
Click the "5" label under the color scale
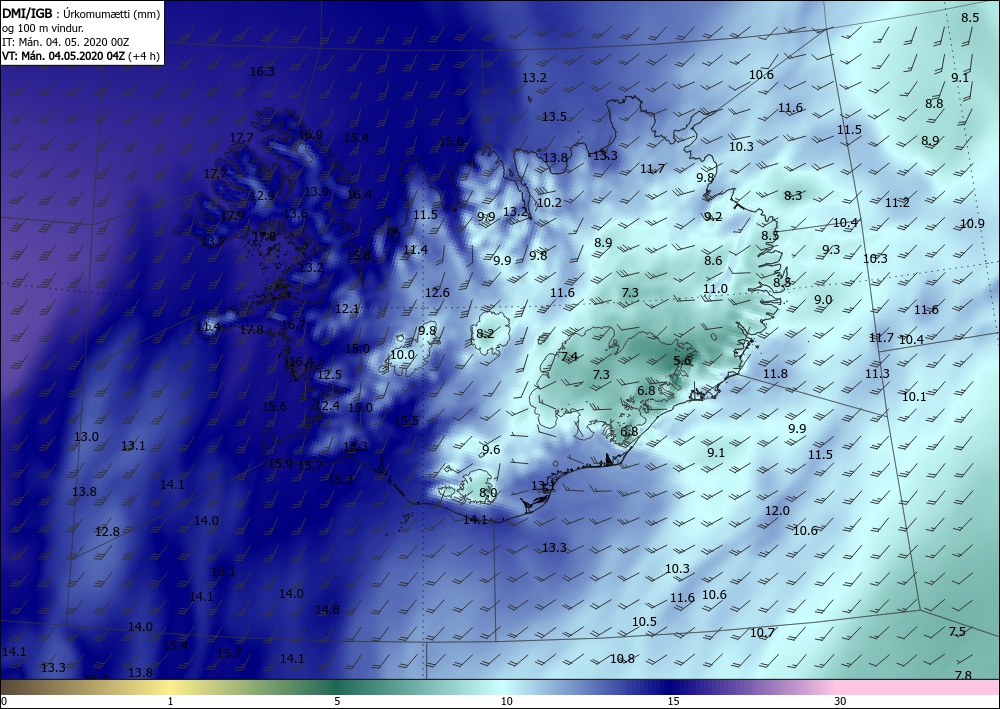tap(337, 702)
